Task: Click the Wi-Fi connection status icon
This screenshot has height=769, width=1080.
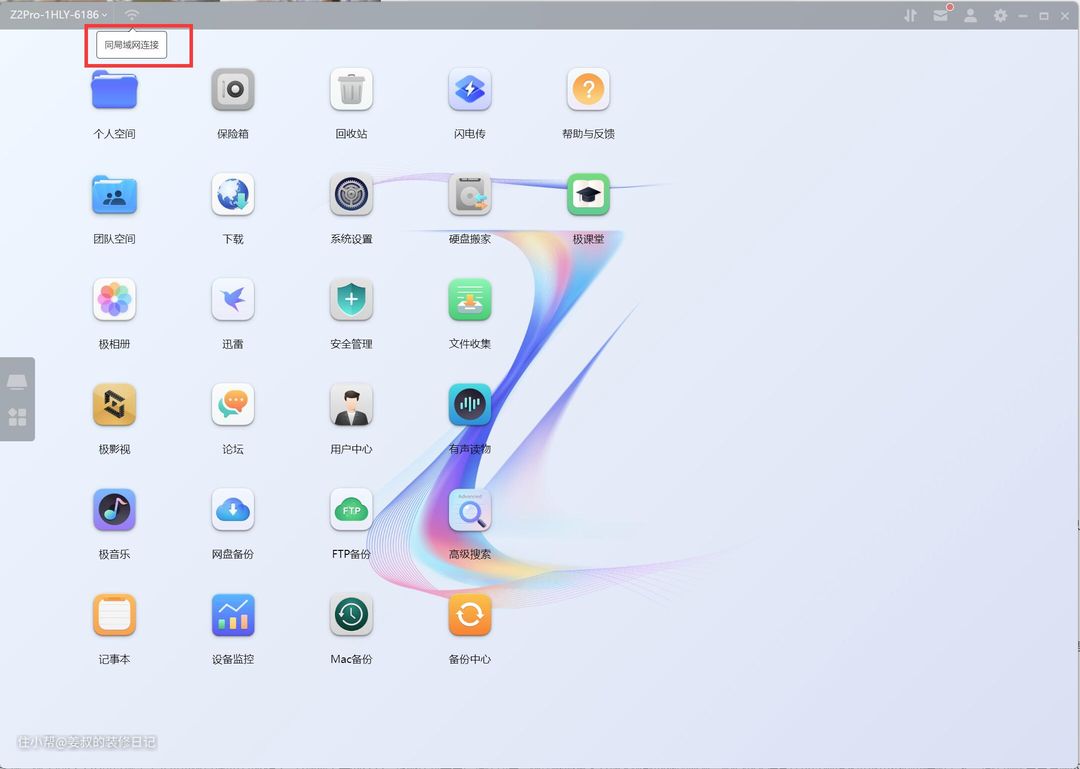Action: pyautogui.click(x=132, y=14)
